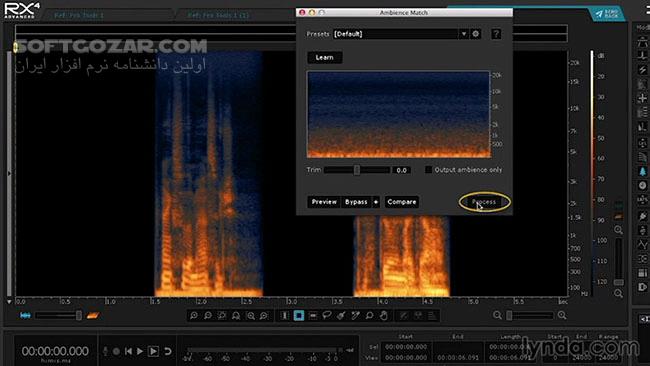Image resolution: width=650 pixels, height=366 pixels.
Task: Click the waveform/spectrogram opacity slider
Action: point(58,316)
